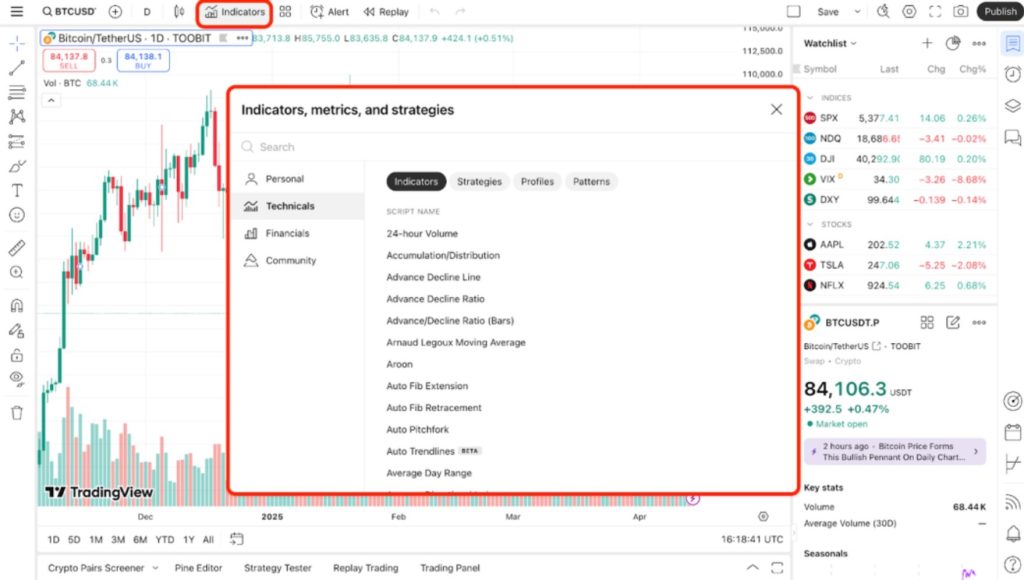The width and height of the screenshot is (1024, 580).
Task: Select TSLA in the watchlist
Action: 895,265
